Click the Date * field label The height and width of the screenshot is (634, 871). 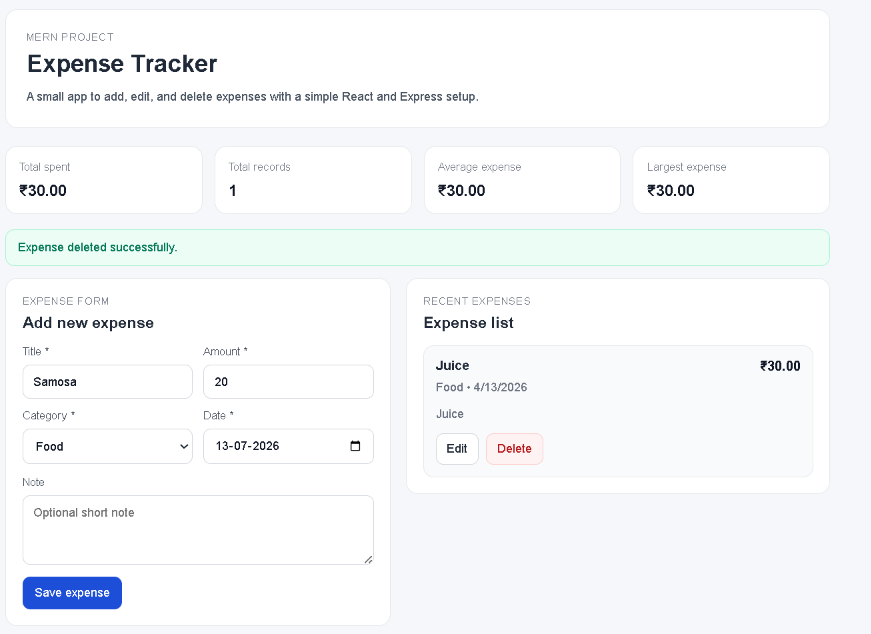(219, 416)
